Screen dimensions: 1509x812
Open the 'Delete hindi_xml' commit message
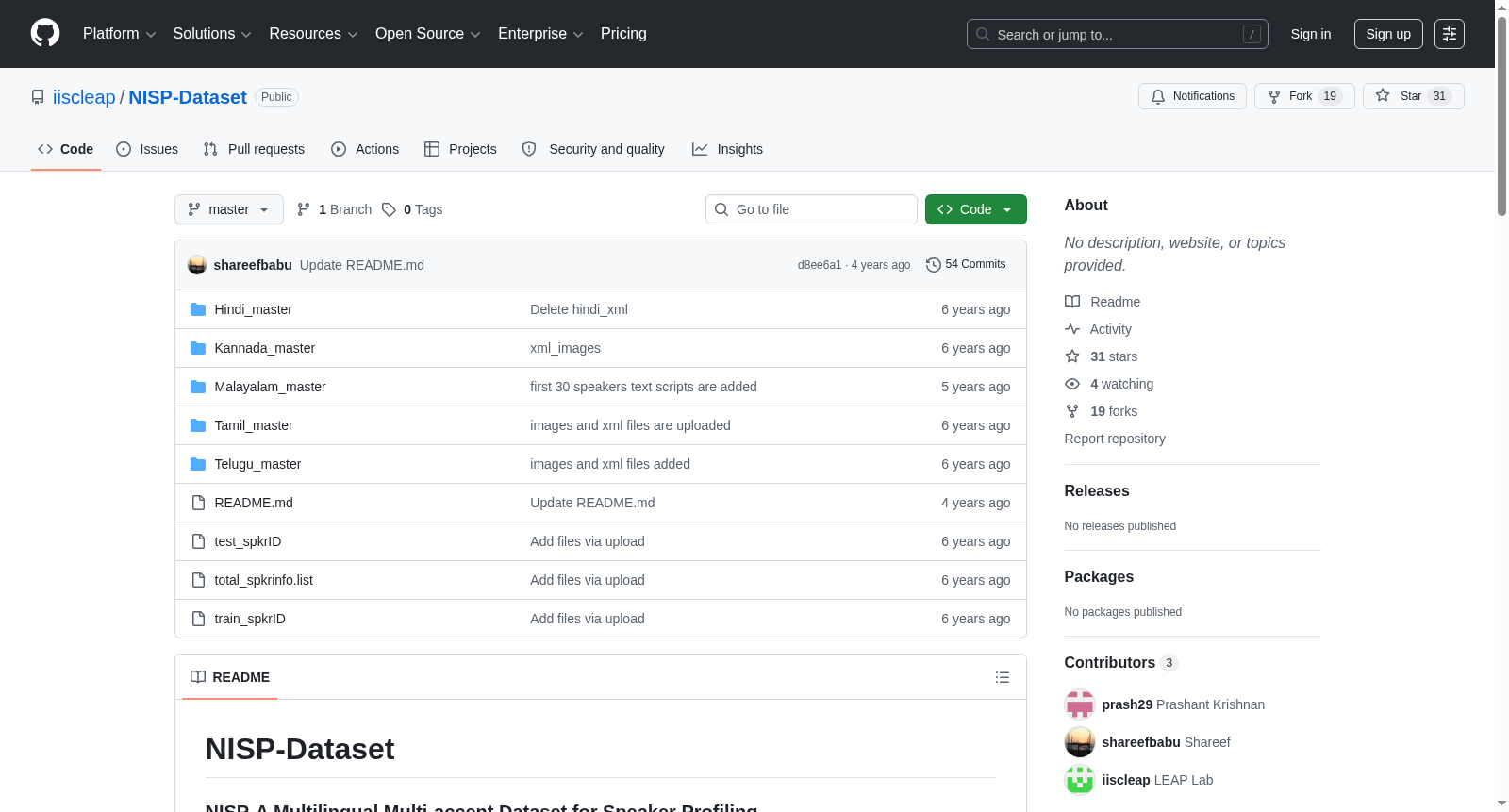tap(579, 309)
